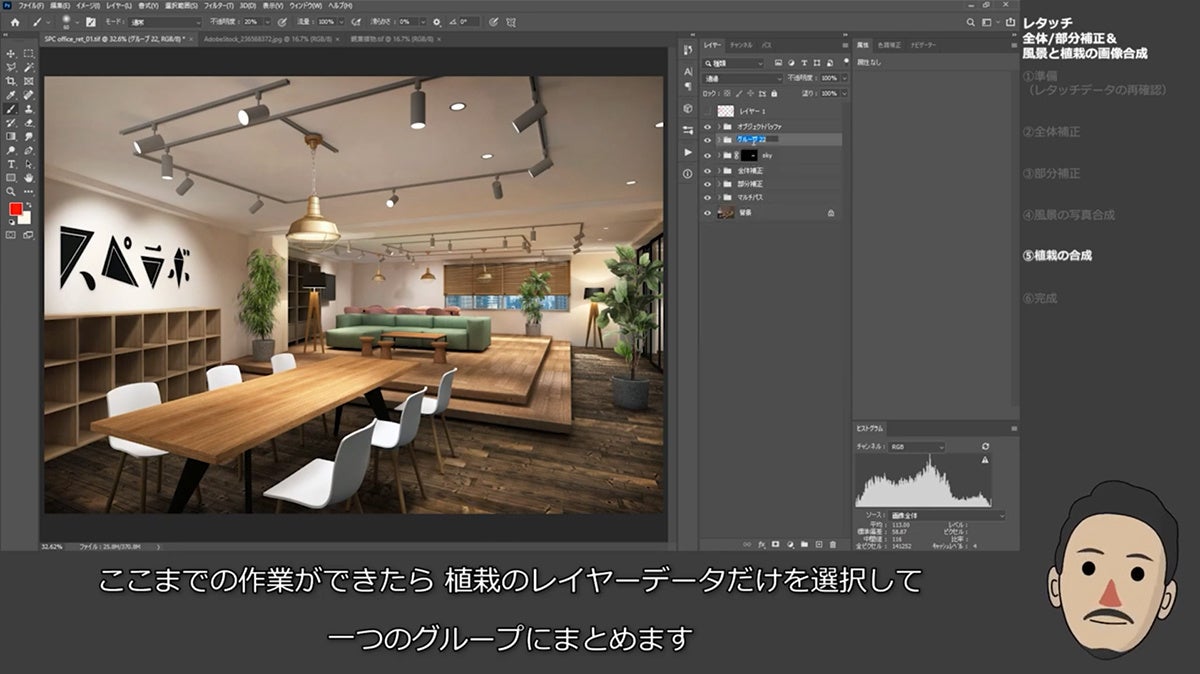Screen dimensions: 1200x674
Task: Choose the Crop tool
Action: click(11, 81)
